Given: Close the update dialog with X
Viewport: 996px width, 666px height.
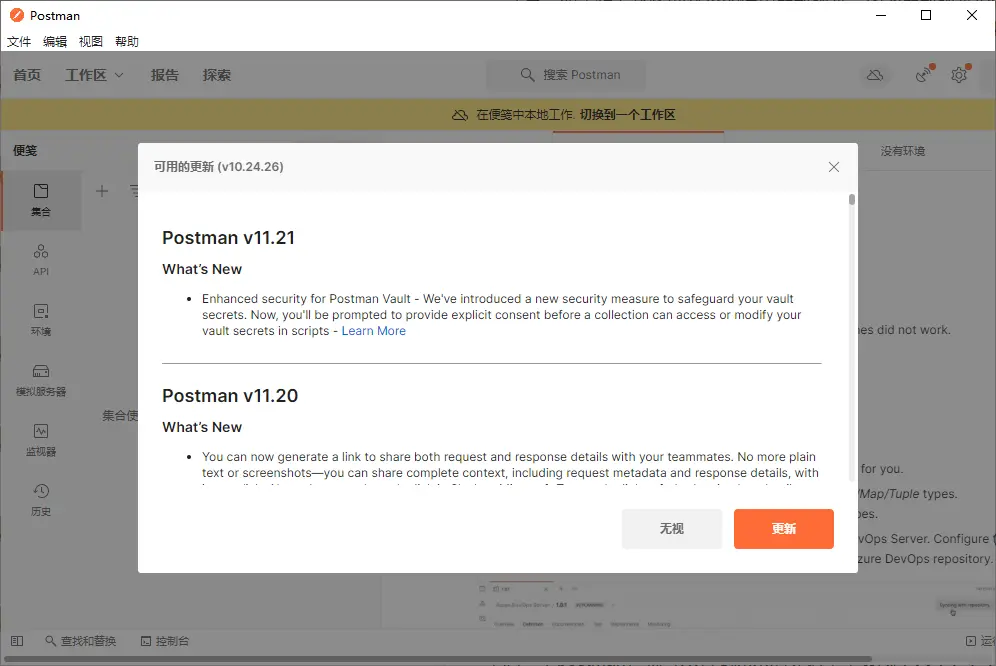Looking at the screenshot, I should [834, 167].
